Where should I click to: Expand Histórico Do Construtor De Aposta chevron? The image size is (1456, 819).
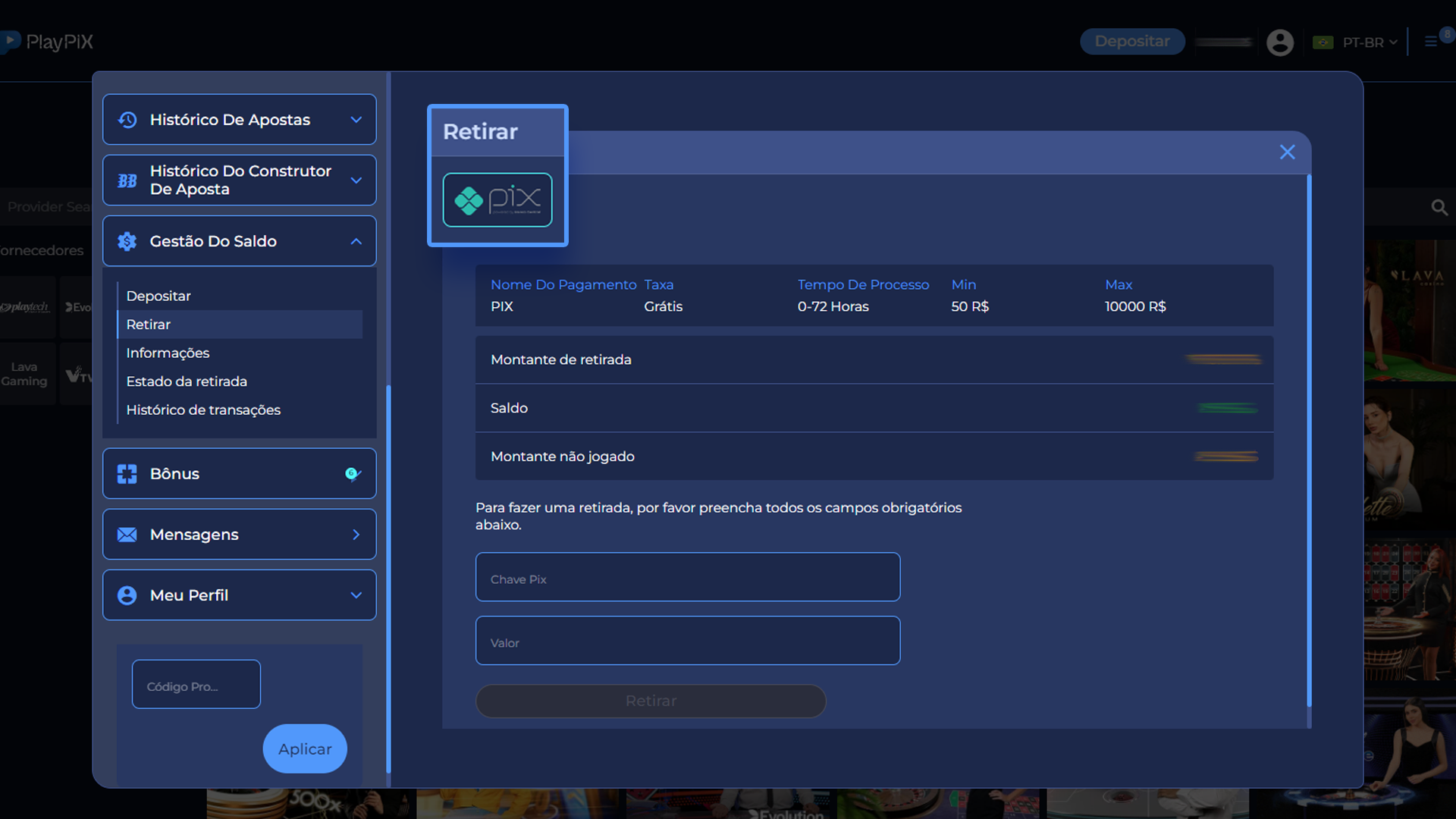(356, 180)
